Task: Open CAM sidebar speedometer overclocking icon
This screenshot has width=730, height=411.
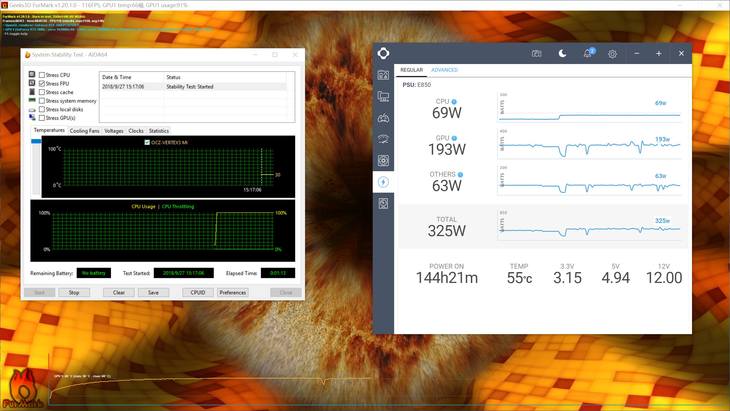Action: click(383, 139)
